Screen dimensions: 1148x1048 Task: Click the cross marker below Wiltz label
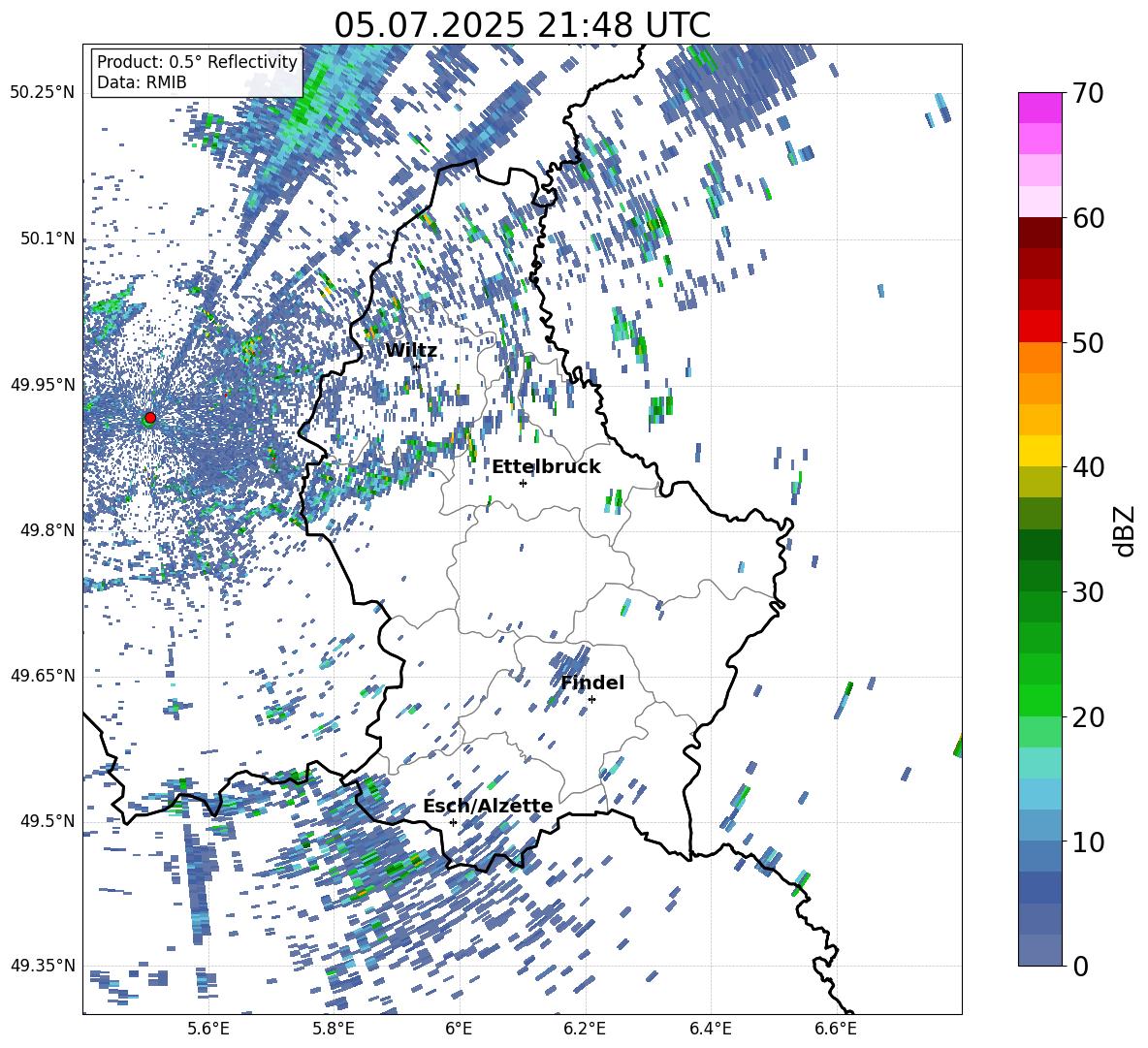416,366
